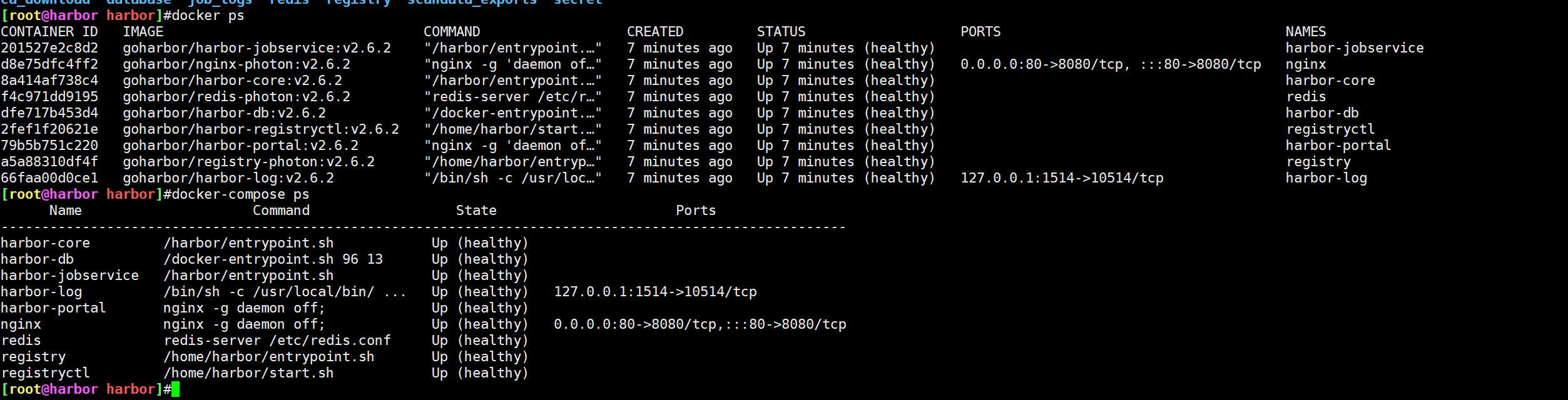This screenshot has width=1568, height=400.
Task: Click registry in NAMES column
Action: tap(1318, 162)
